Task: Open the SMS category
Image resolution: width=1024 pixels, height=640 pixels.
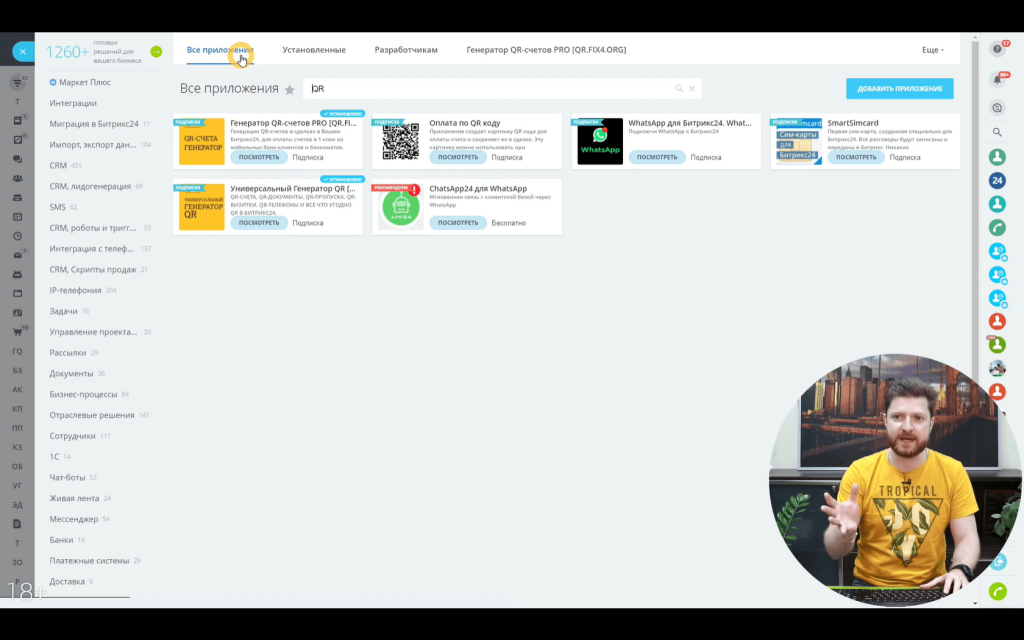Action: click(x=57, y=207)
